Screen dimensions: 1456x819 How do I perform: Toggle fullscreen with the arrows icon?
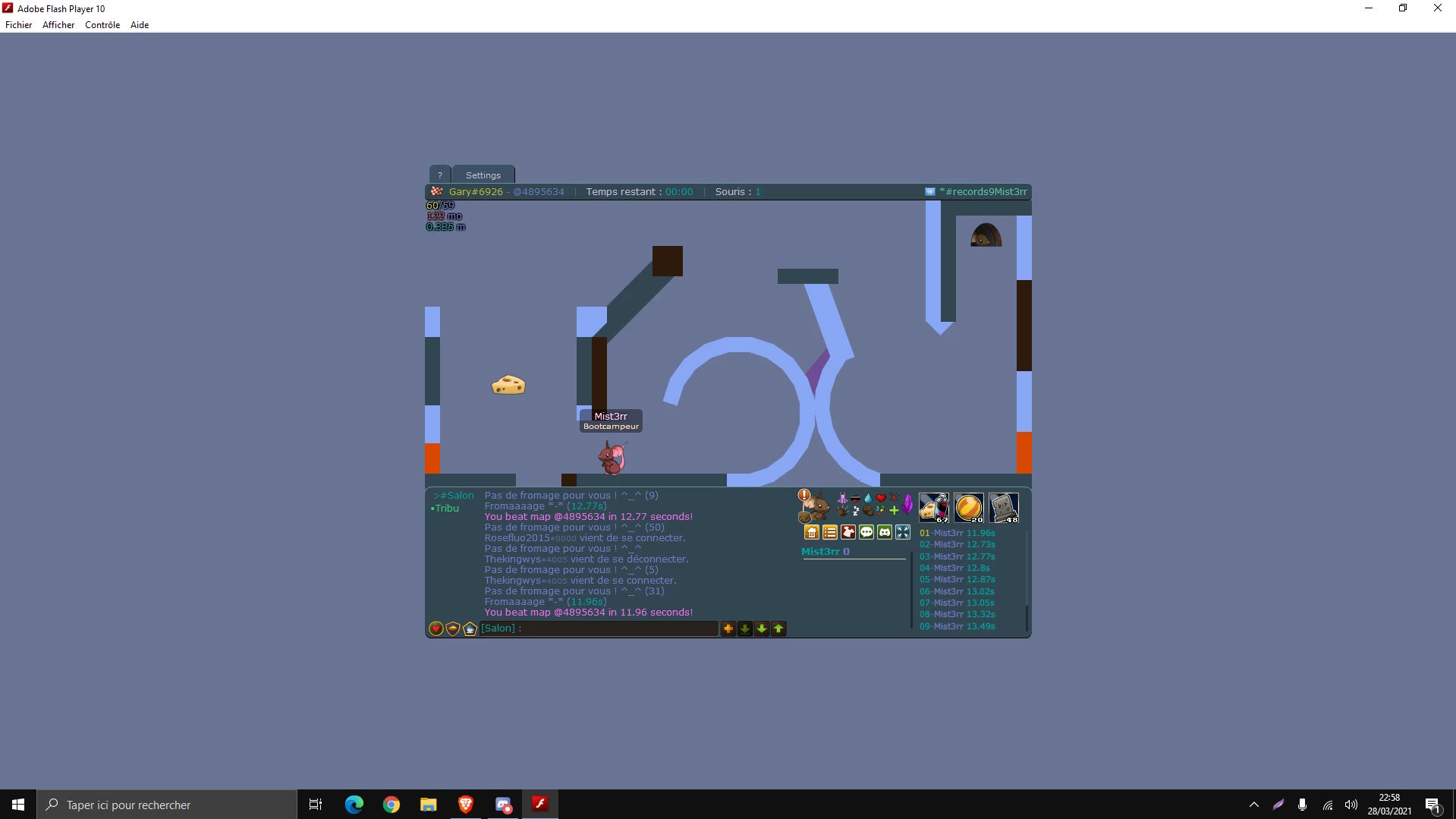[x=903, y=532]
